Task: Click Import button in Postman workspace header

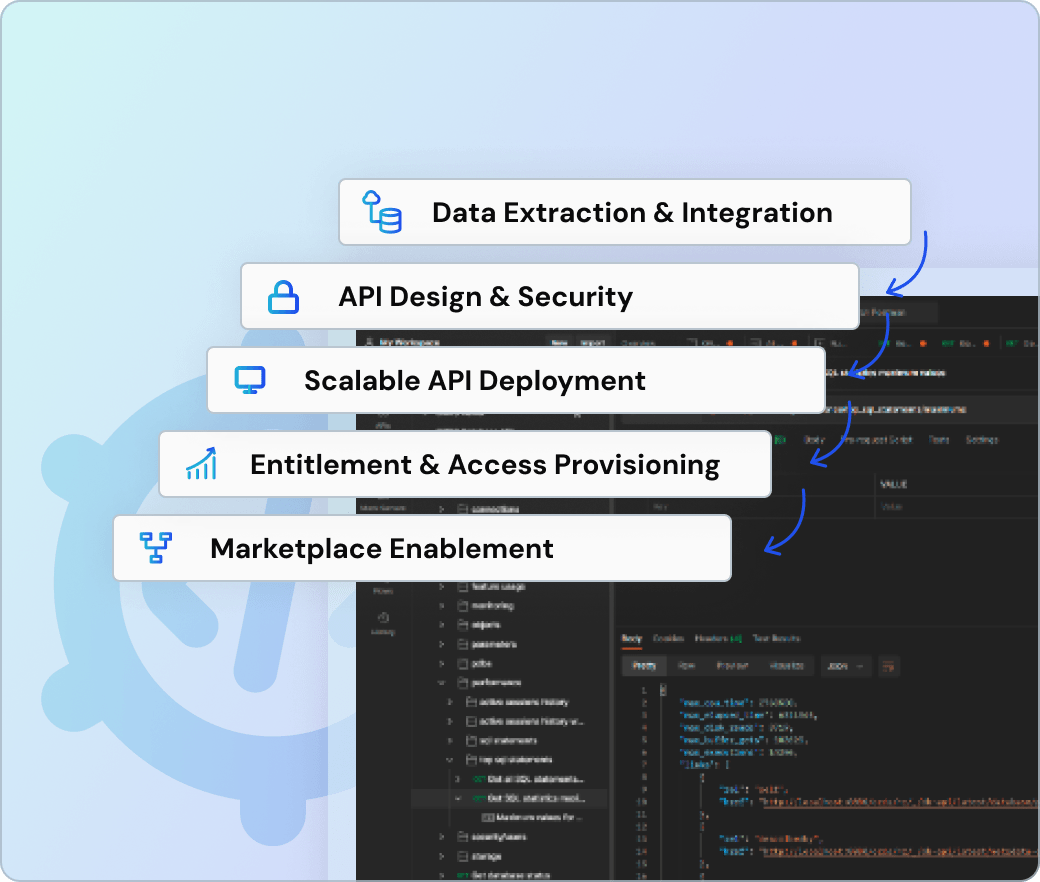Action: (592, 342)
